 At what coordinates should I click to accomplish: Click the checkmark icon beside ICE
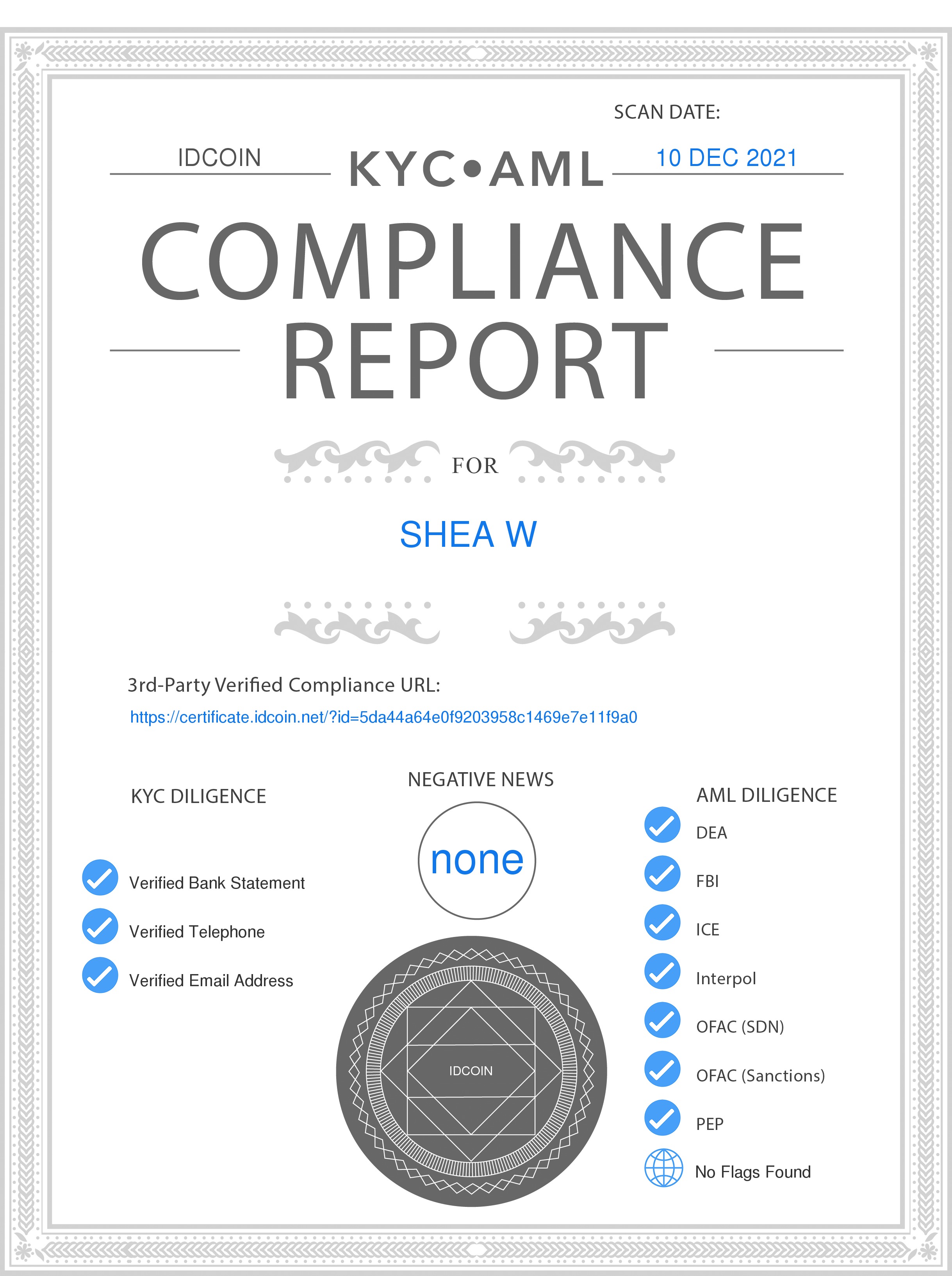click(662, 922)
